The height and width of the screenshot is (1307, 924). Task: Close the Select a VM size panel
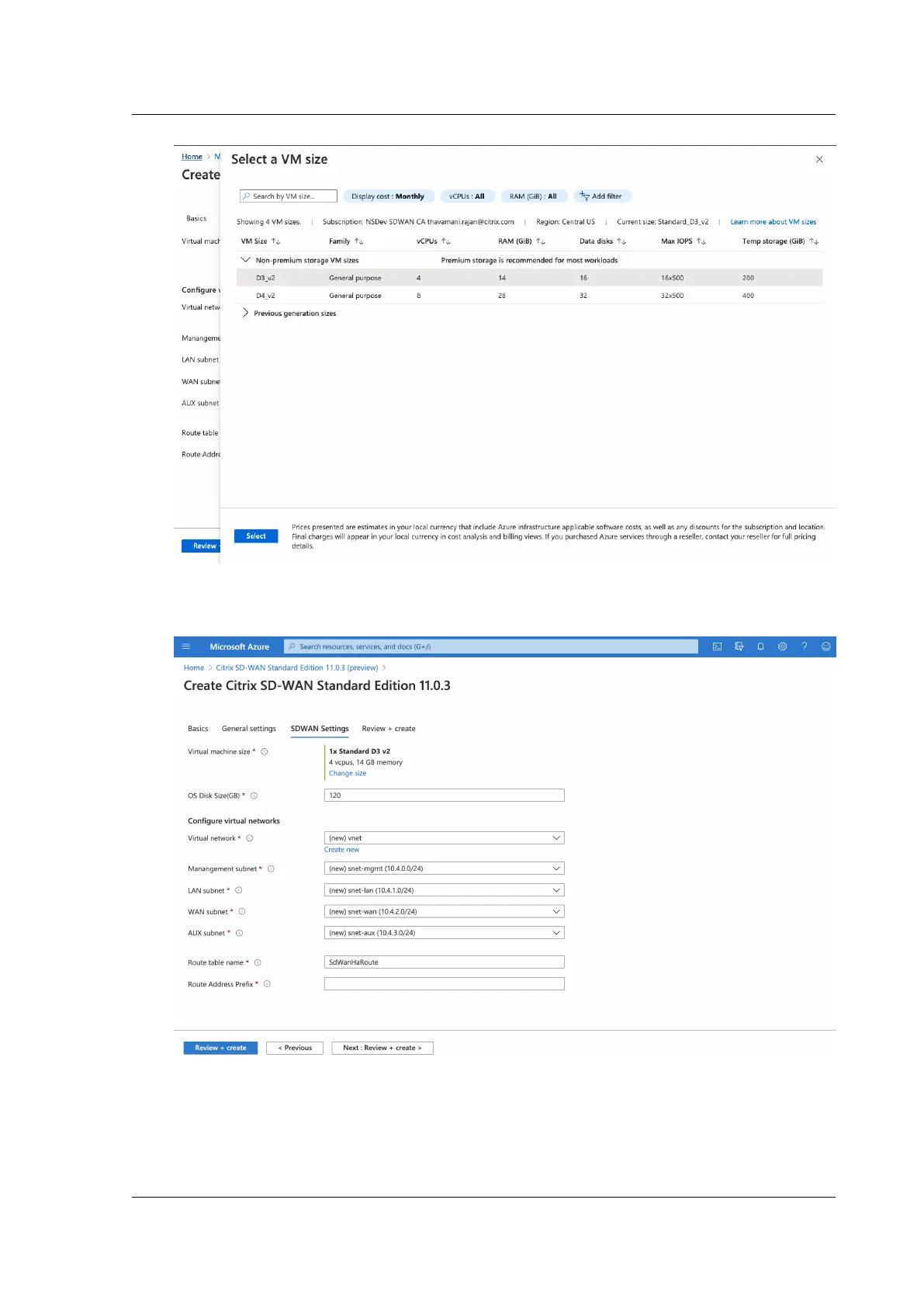click(x=819, y=159)
